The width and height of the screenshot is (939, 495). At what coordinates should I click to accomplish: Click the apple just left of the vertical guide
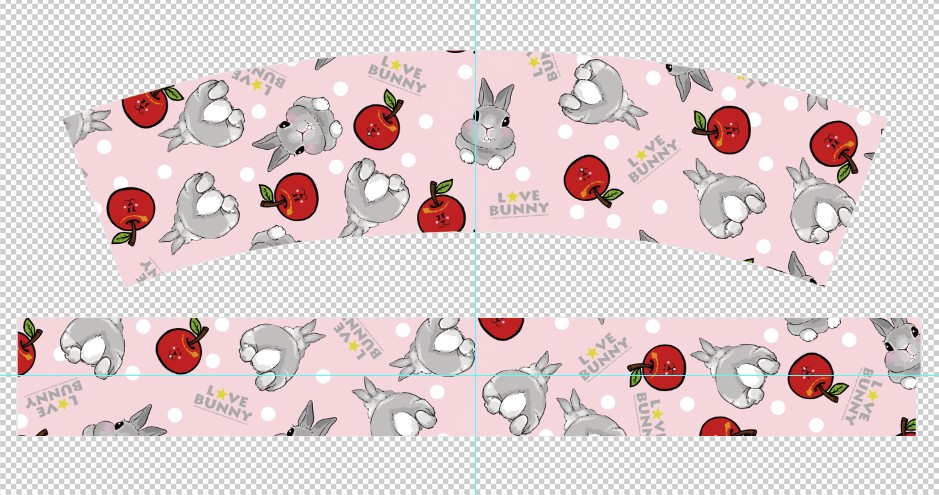[439, 207]
